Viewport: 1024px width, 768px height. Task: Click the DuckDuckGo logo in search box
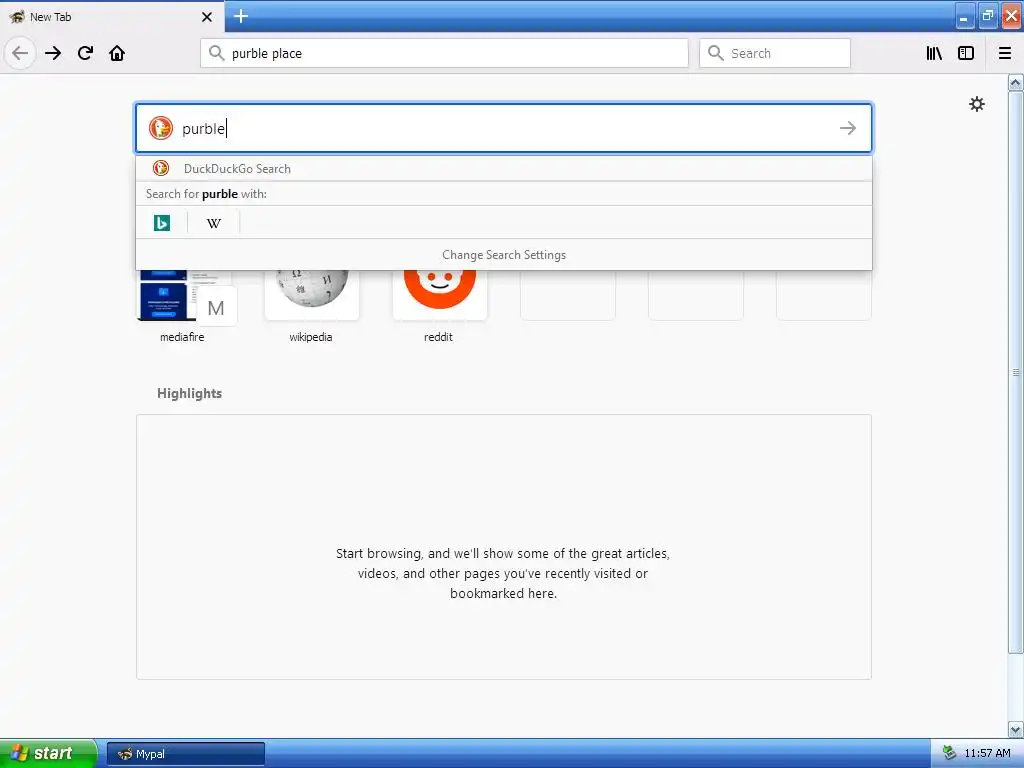point(161,128)
